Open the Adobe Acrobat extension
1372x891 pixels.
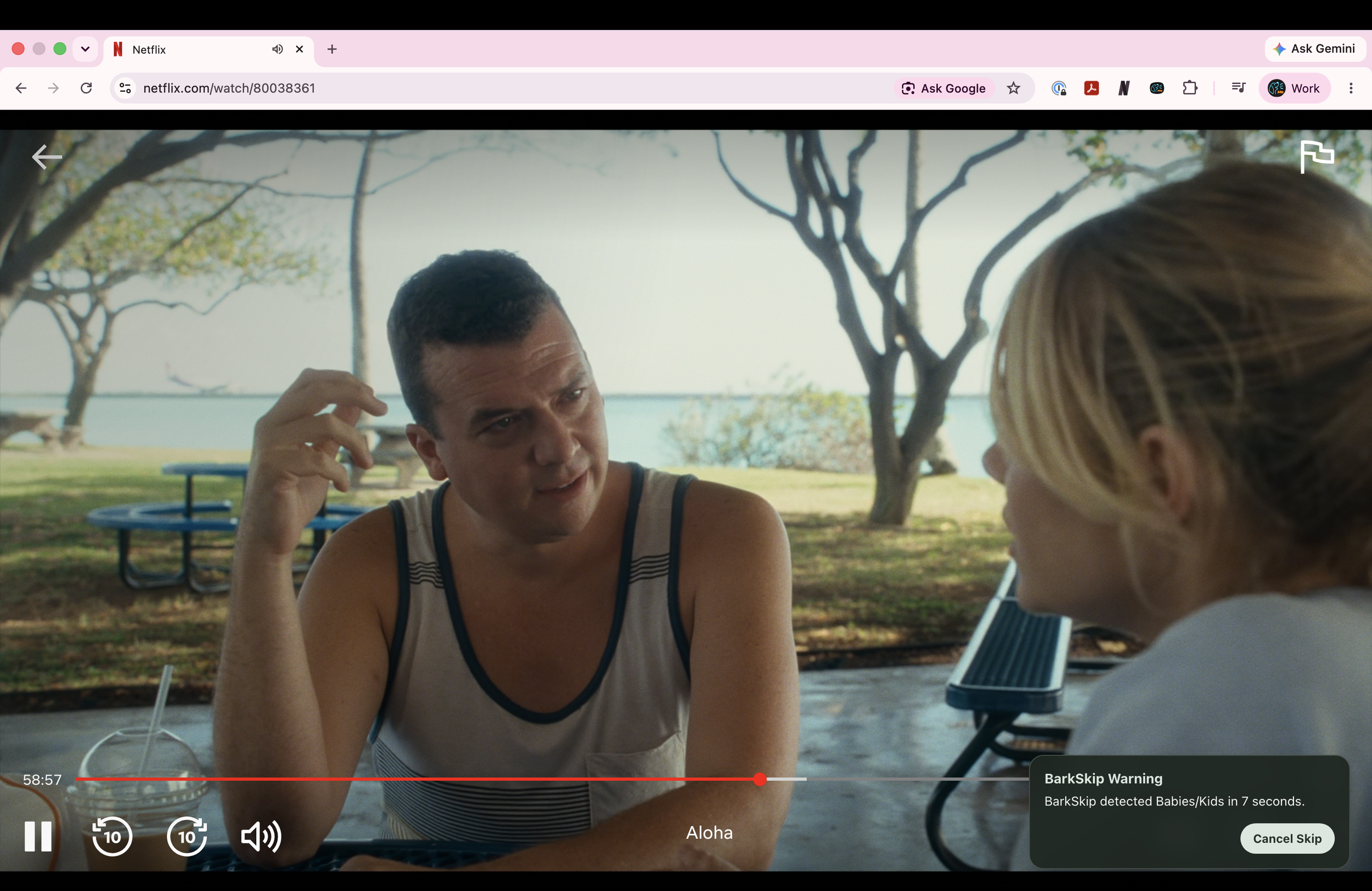point(1091,88)
